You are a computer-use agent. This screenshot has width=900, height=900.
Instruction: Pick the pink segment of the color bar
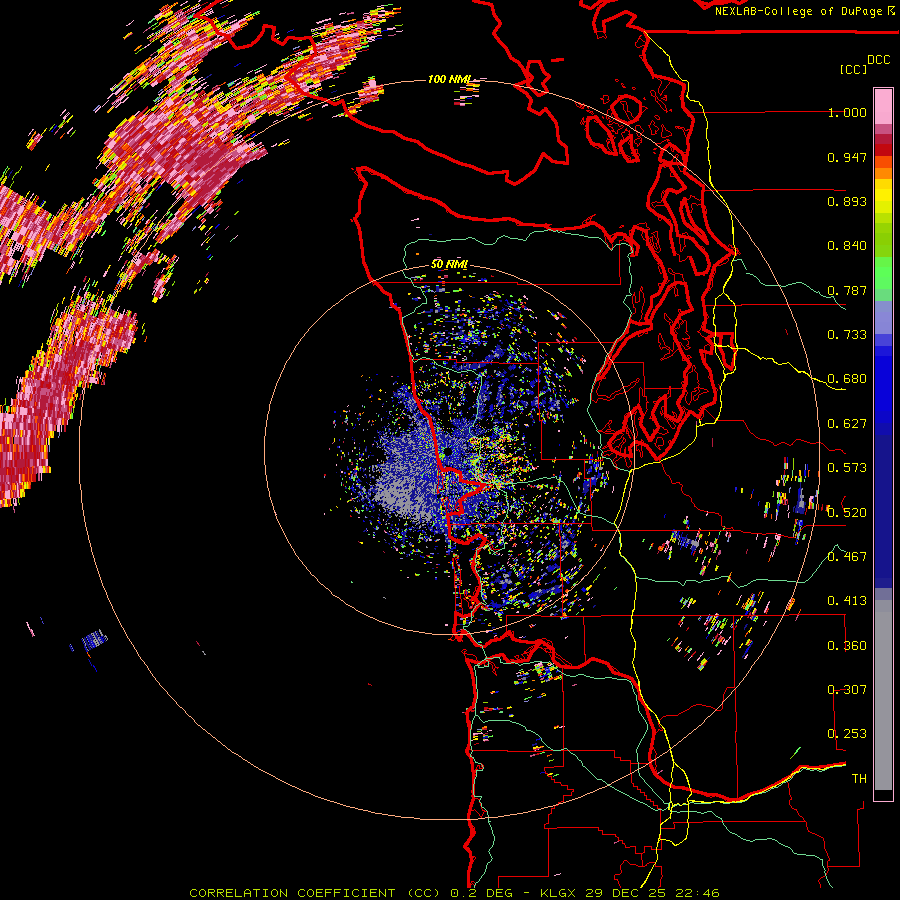point(883,107)
